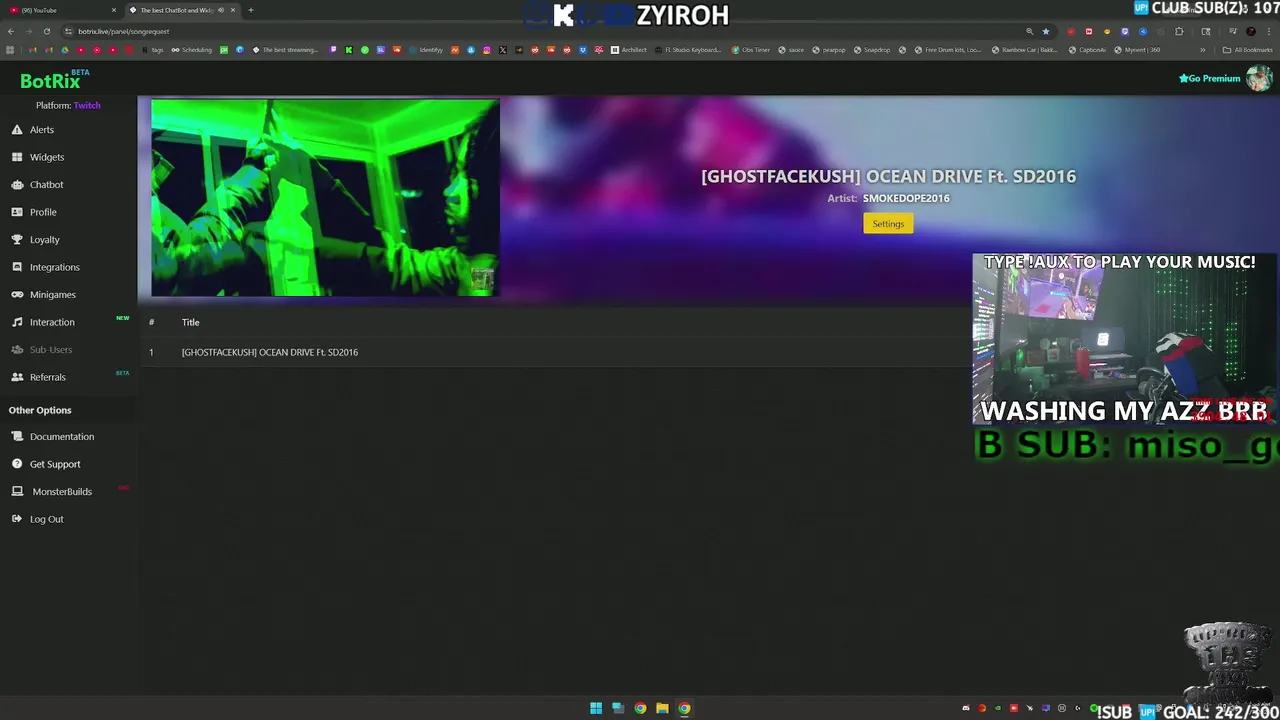
Task: Select the Log Out arrow icon
Action: pyautogui.click(x=17, y=519)
